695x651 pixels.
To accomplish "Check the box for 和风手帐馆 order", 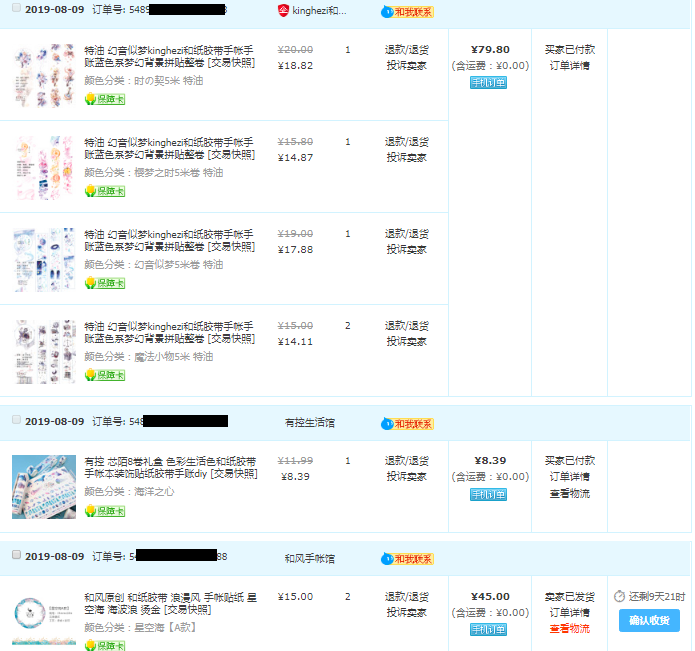I will coord(15,554).
